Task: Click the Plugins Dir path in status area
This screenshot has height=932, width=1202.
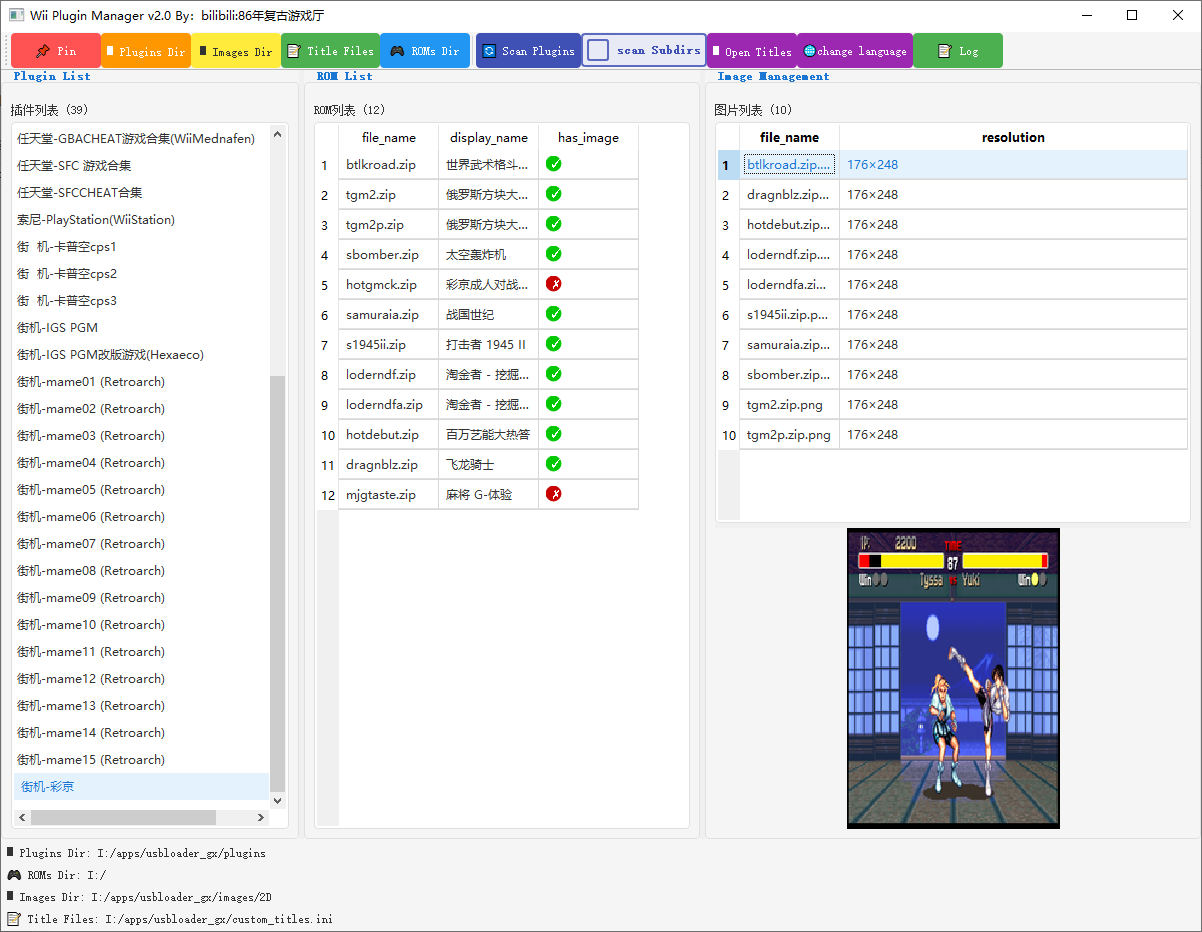Action: [181, 854]
